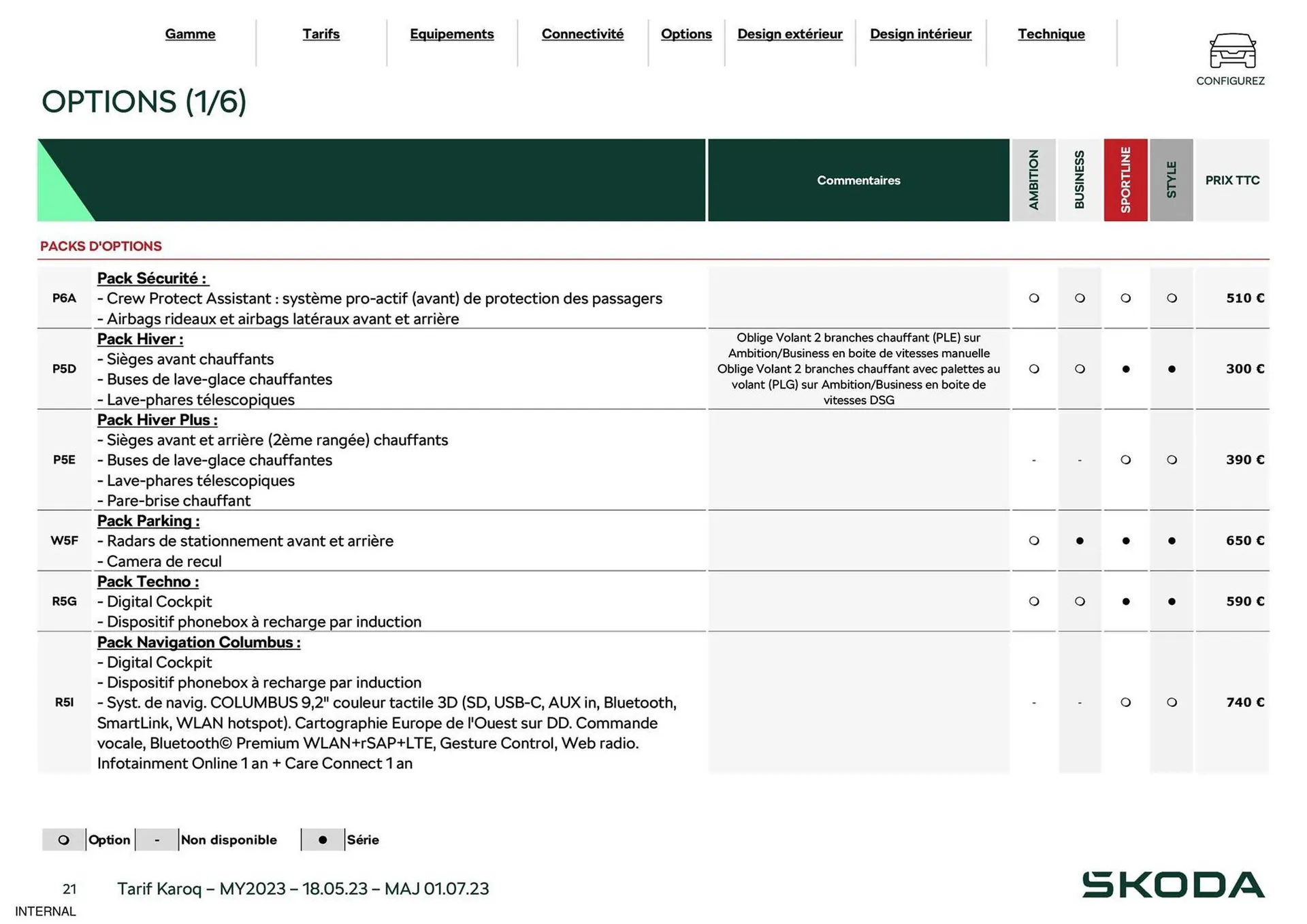Switch to the Tarifs tab
The image size is (1307, 924).
click(x=321, y=34)
